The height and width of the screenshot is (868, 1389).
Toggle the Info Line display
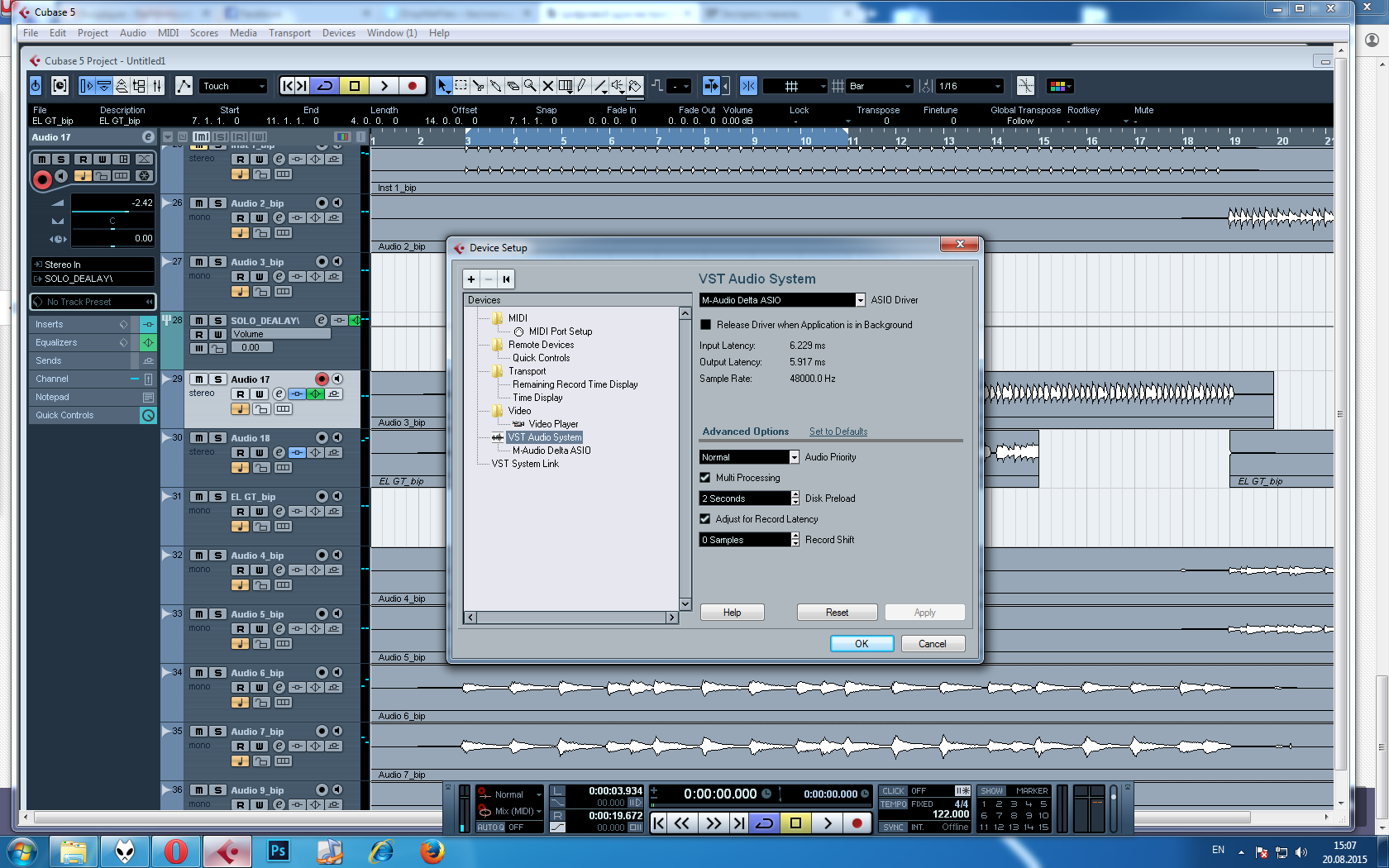point(104,85)
